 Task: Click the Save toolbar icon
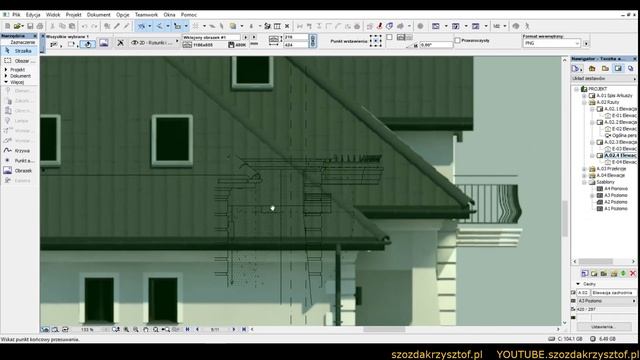pos(30,26)
